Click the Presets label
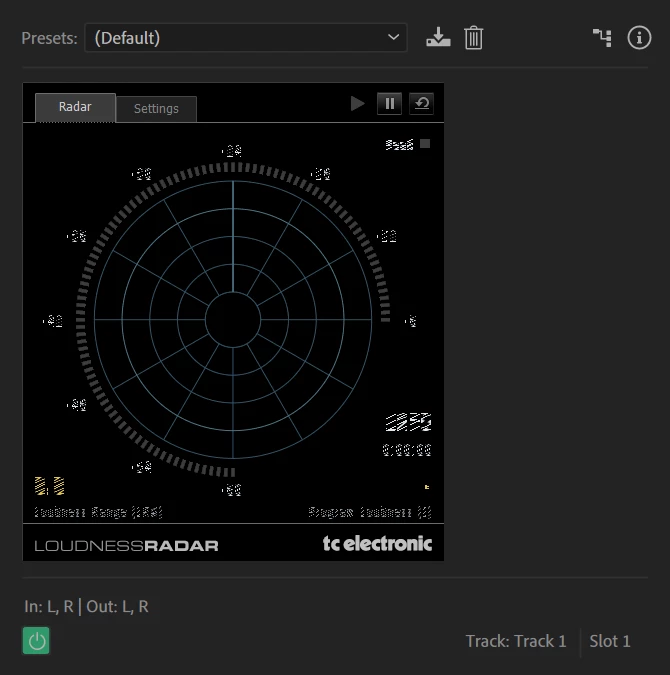Screen dimensions: 670x675 50,38
